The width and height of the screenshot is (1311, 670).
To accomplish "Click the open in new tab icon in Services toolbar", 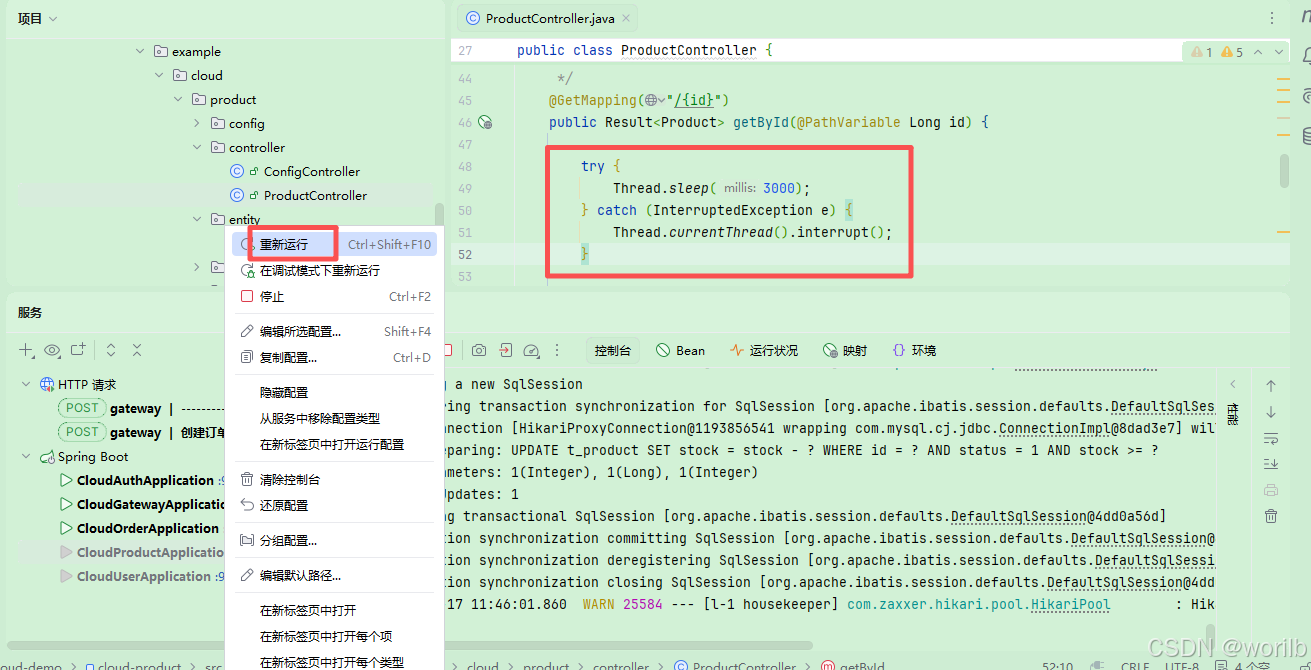I will (78, 350).
